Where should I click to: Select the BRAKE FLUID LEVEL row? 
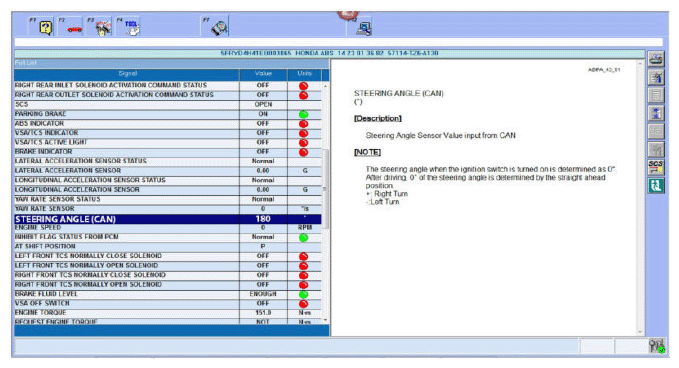[168, 294]
